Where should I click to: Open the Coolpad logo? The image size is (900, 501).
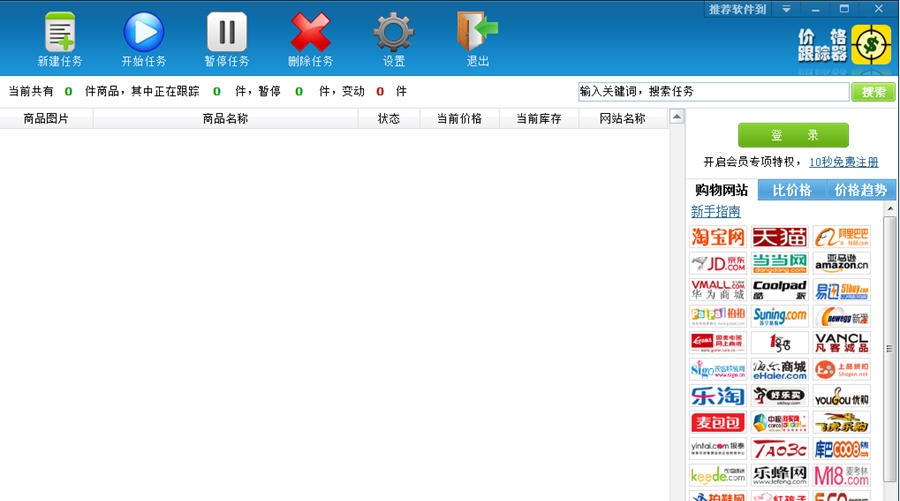click(779, 290)
